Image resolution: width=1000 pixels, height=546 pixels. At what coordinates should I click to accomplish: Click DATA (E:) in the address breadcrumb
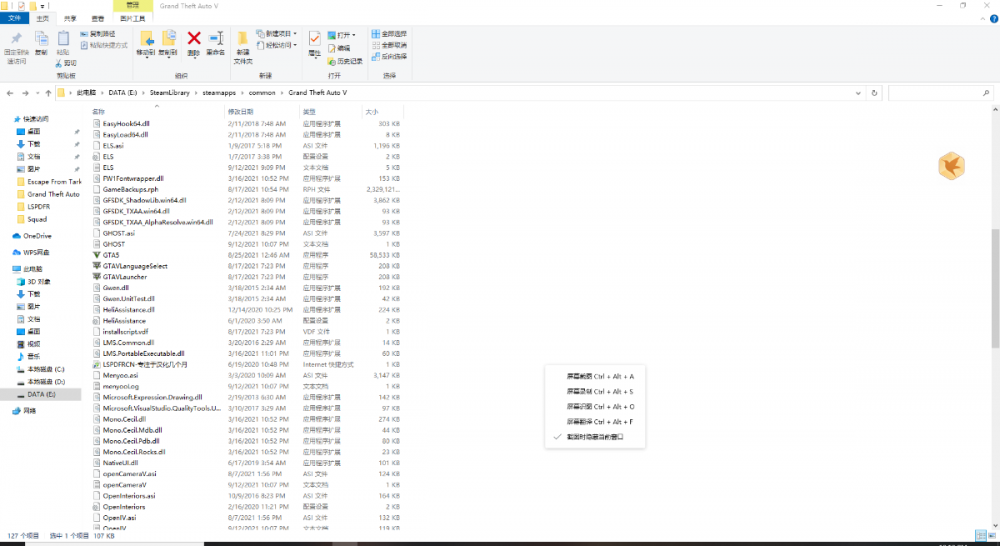tap(122, 93)
